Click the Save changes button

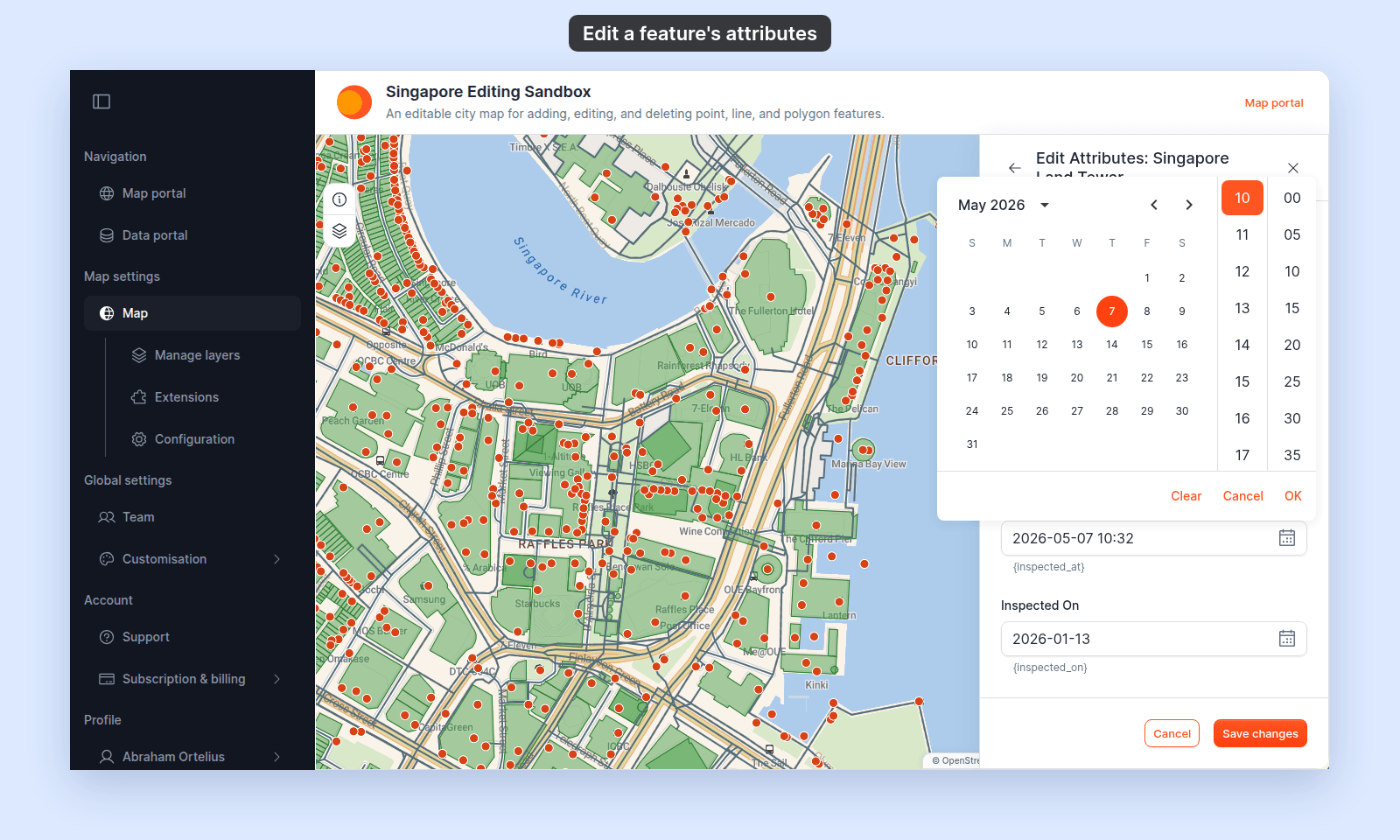point(1260,733)
